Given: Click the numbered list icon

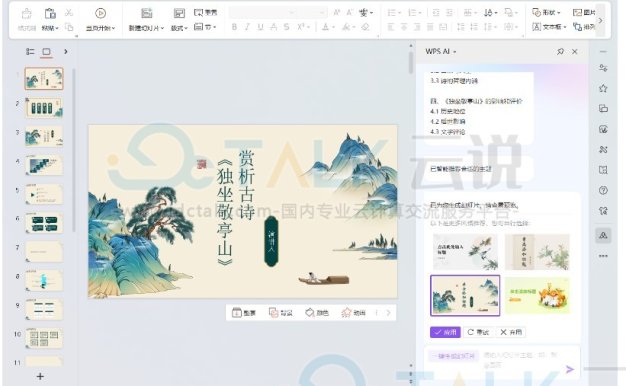Looking at the screenshot, I should point(412,13).
